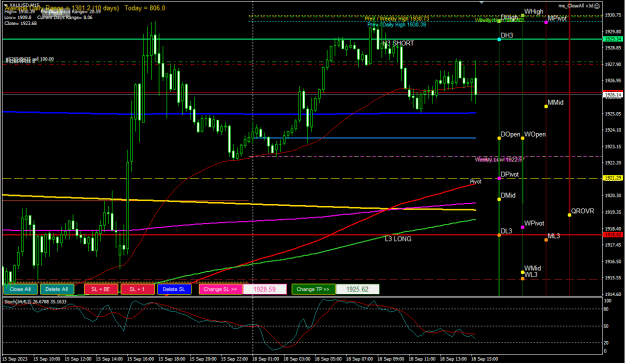Click the chart shift triangle on the top edge
Image resolution: width=625 pixels, height=363 pixels.
coord(482,2)
